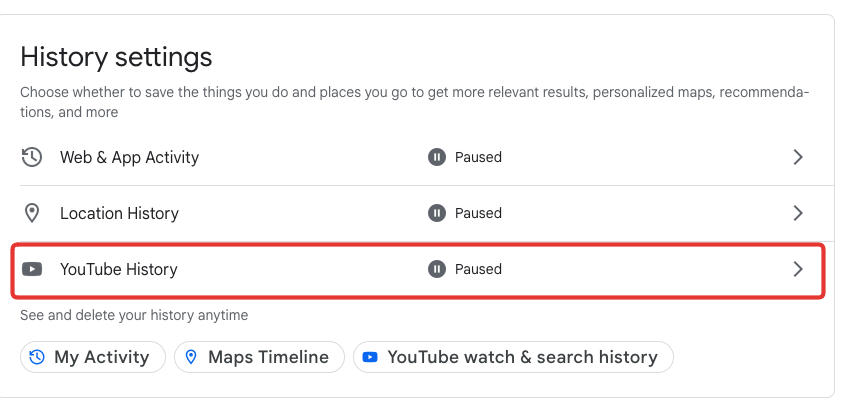Click the pause icon in YouTube History row
This screenshot has width=843, height=403.
(x=437, y=269)
